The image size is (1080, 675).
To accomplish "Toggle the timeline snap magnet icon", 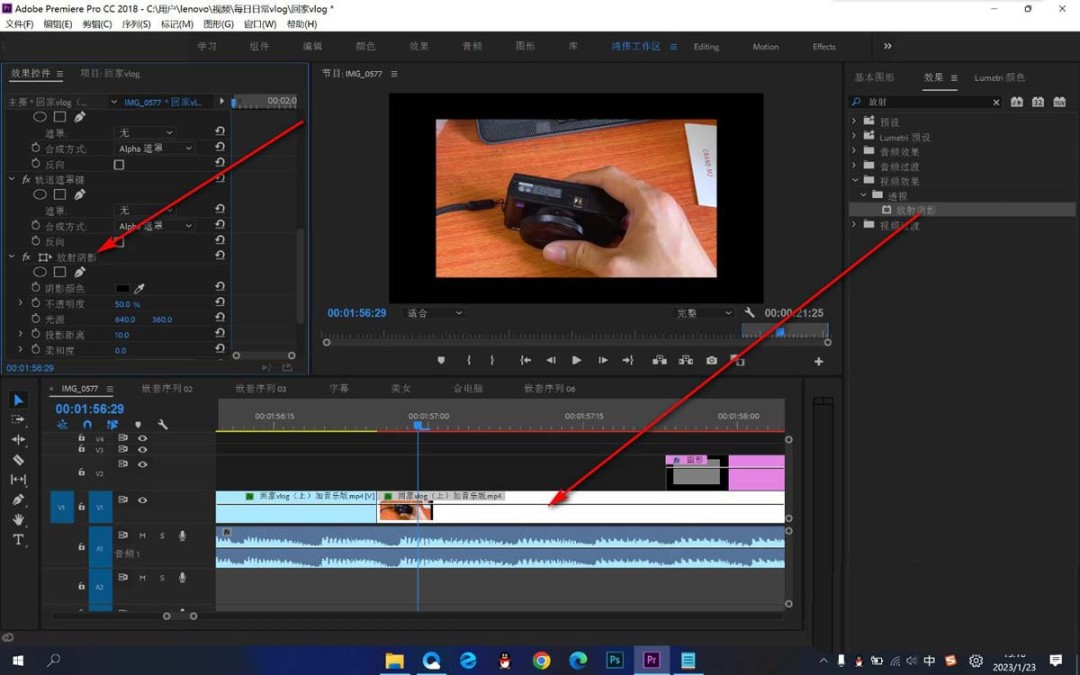I will [87, 424].
